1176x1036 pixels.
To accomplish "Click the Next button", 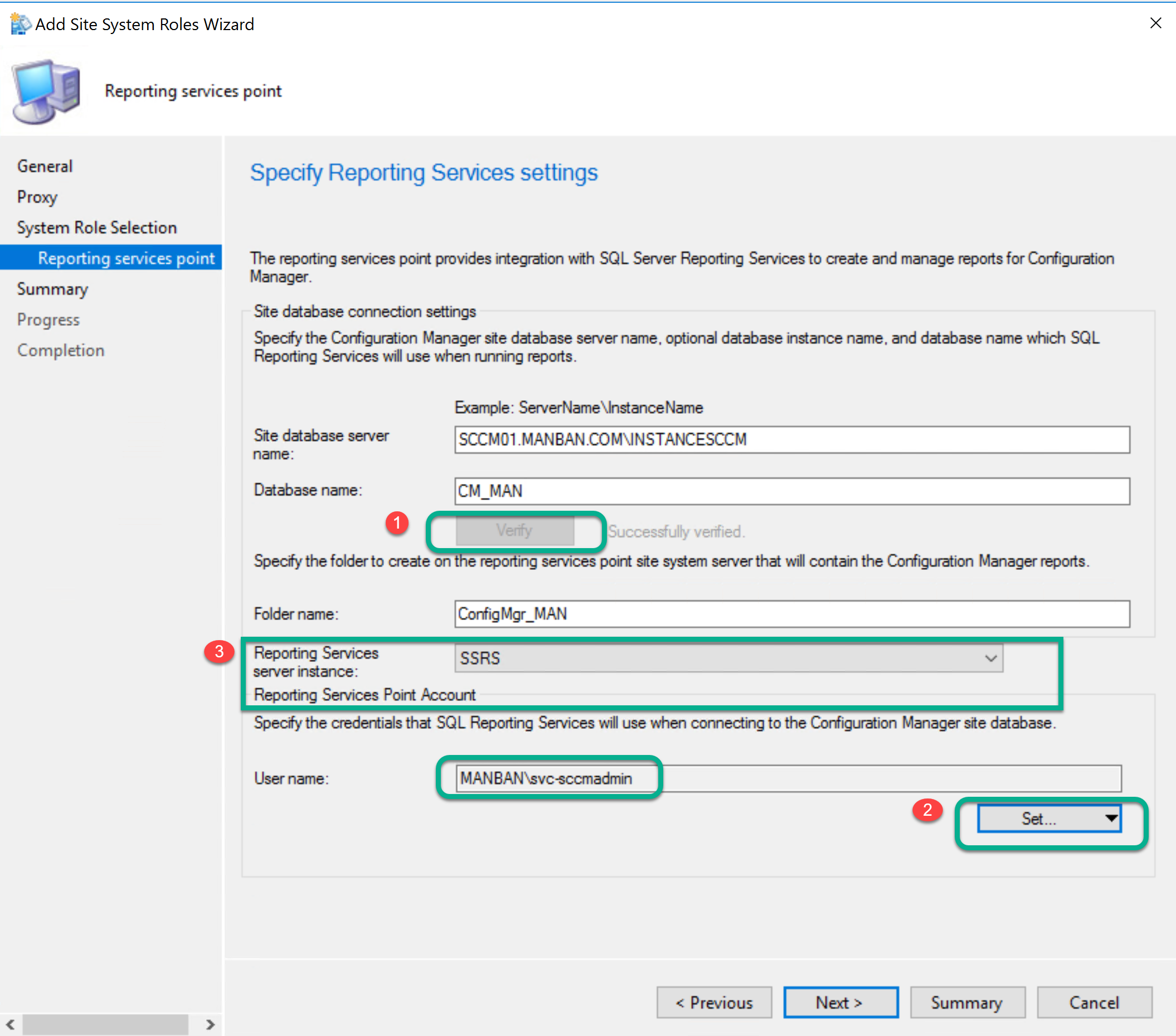I will pos(840,1002).
